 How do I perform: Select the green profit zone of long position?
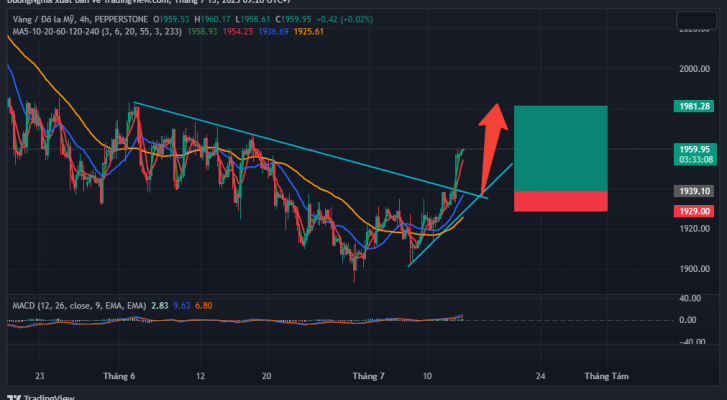point(561,148)
